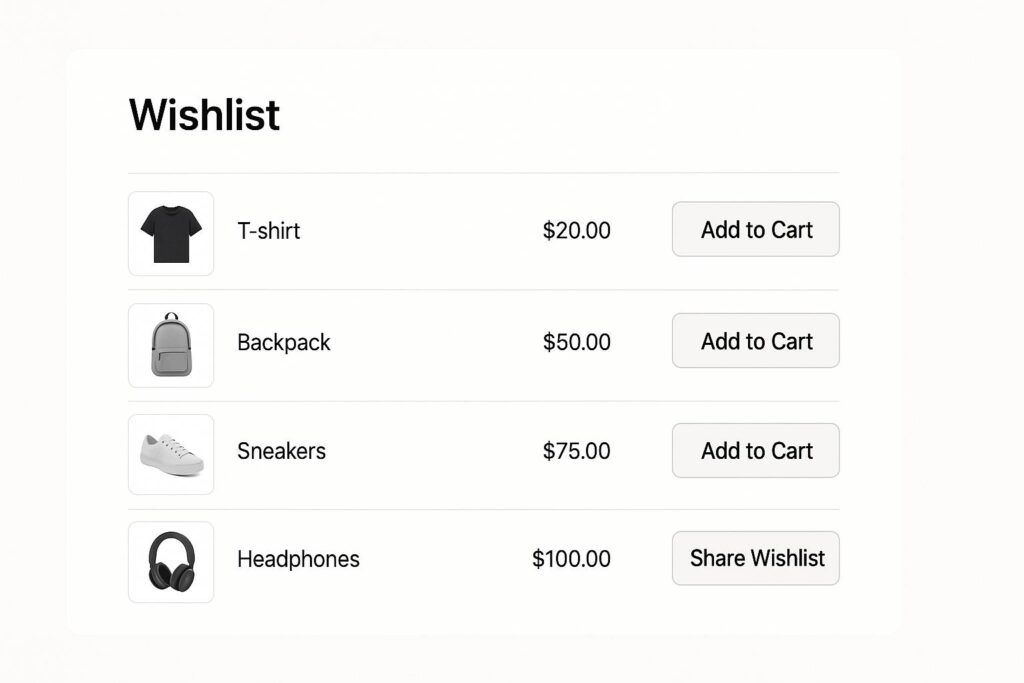
Task: Click the Share Wishlist button
Action: click(x=755, y=558)
